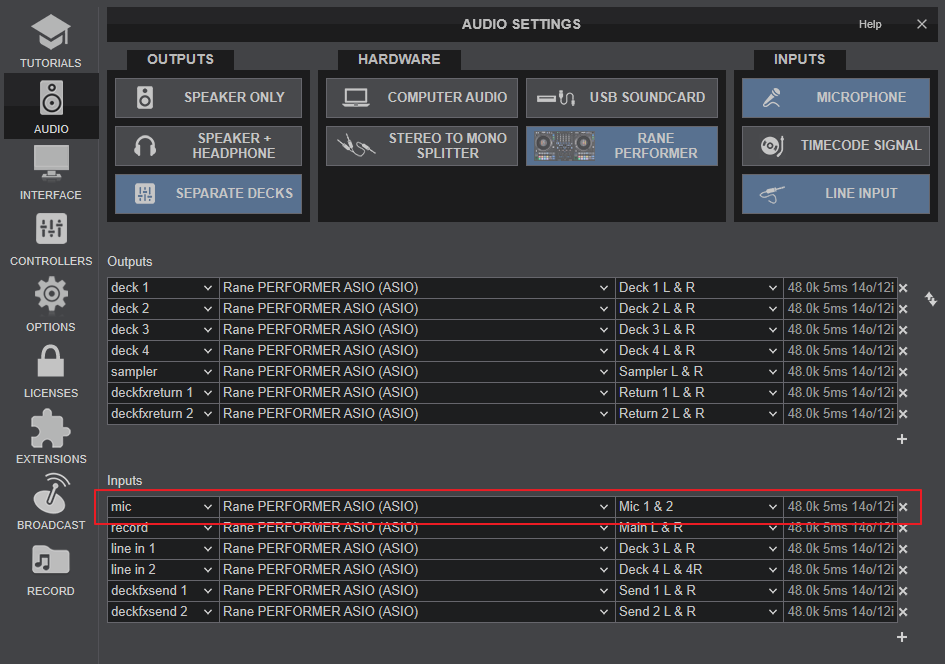Open the mic input type dropdown
The height and width of the screenshot is (664, 945).
tap(163, 507)
